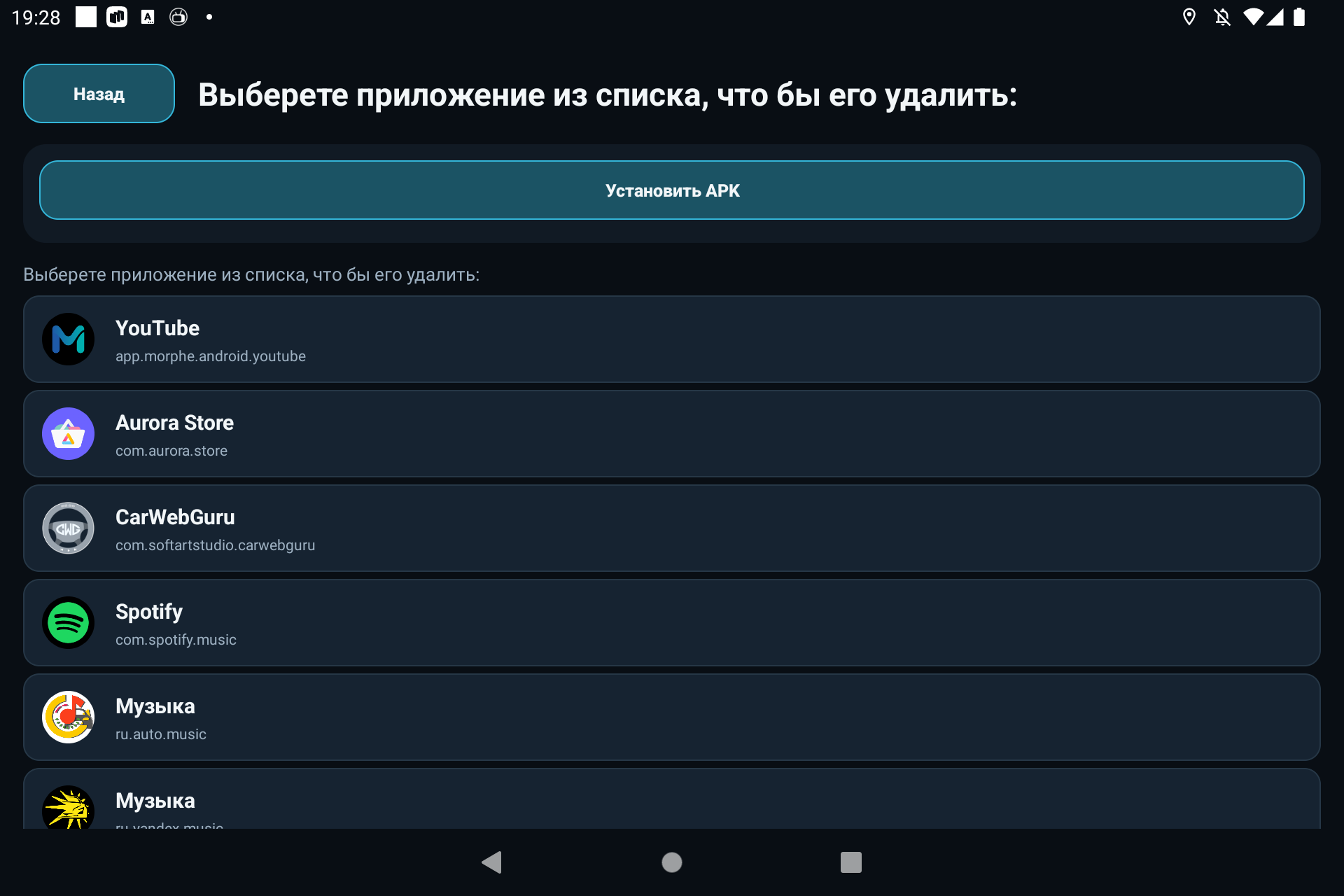Screen dimensions: 1344x896
Task: Choose the Spotify title
Action: (x=149, y=612)
